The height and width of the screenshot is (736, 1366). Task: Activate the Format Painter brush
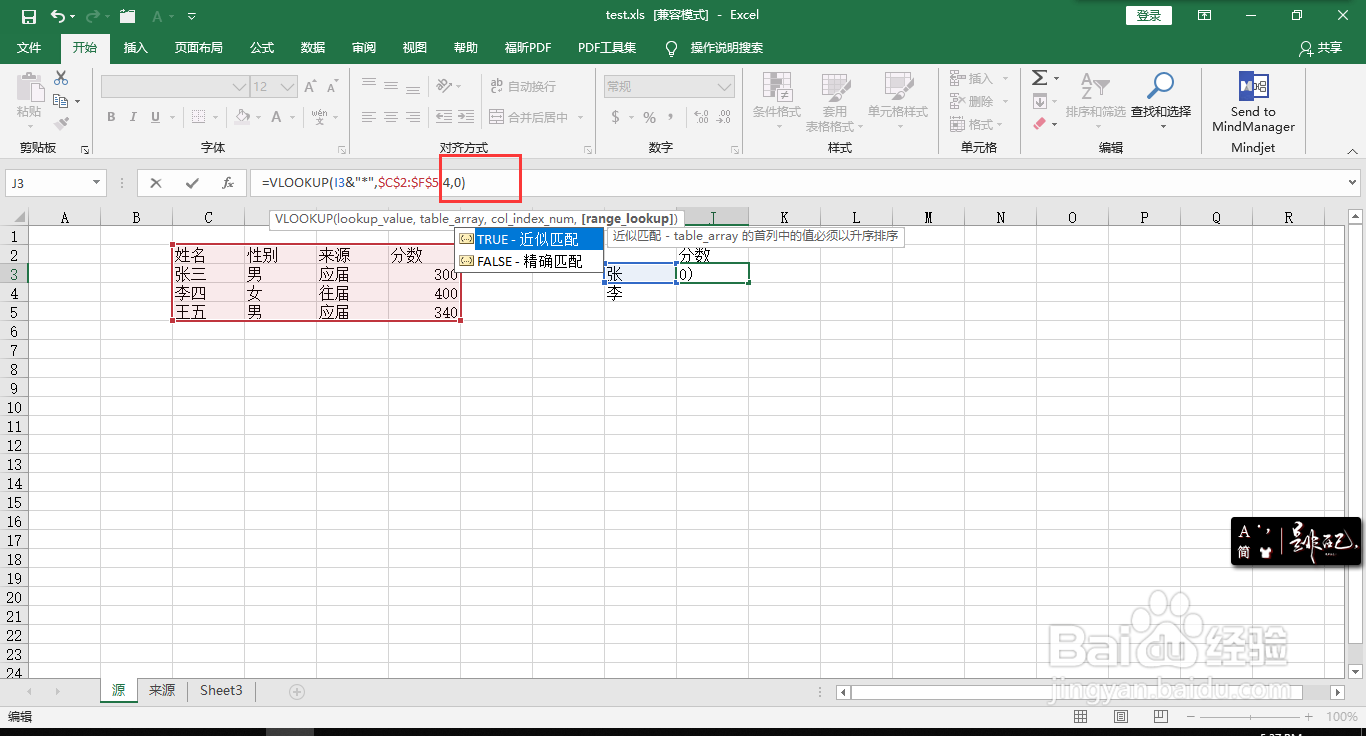tap(61, 124)
